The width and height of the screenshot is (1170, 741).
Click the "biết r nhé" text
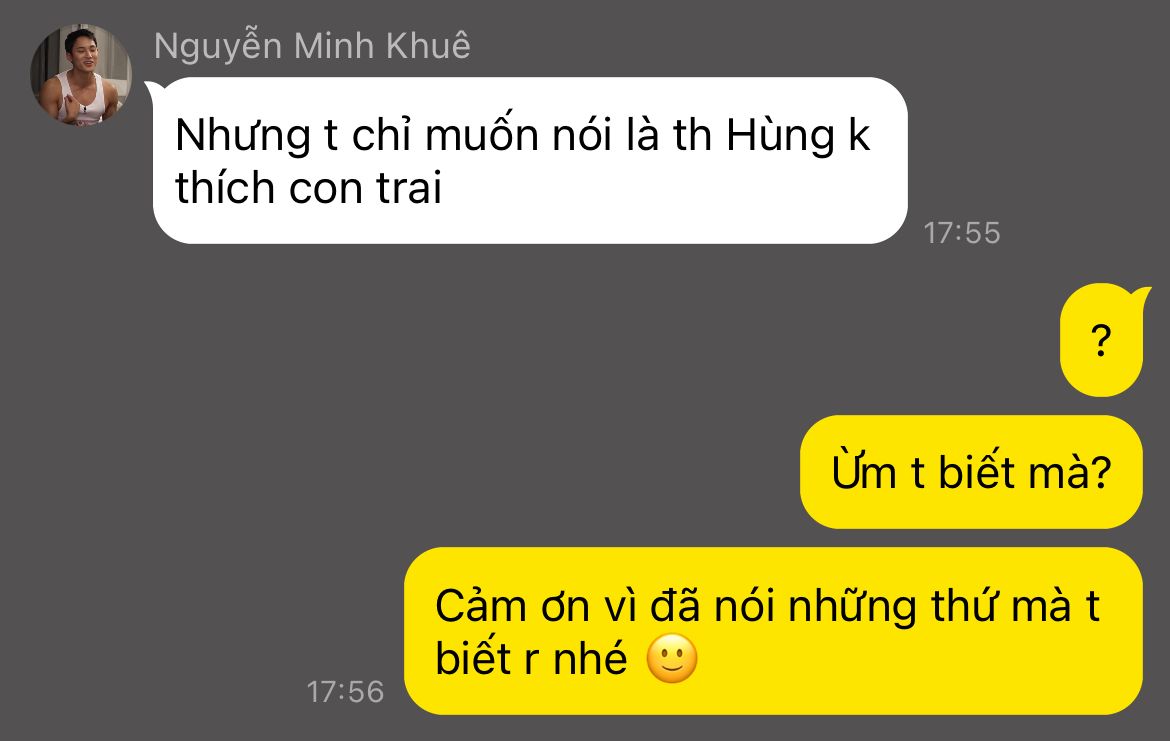point(531,659)
